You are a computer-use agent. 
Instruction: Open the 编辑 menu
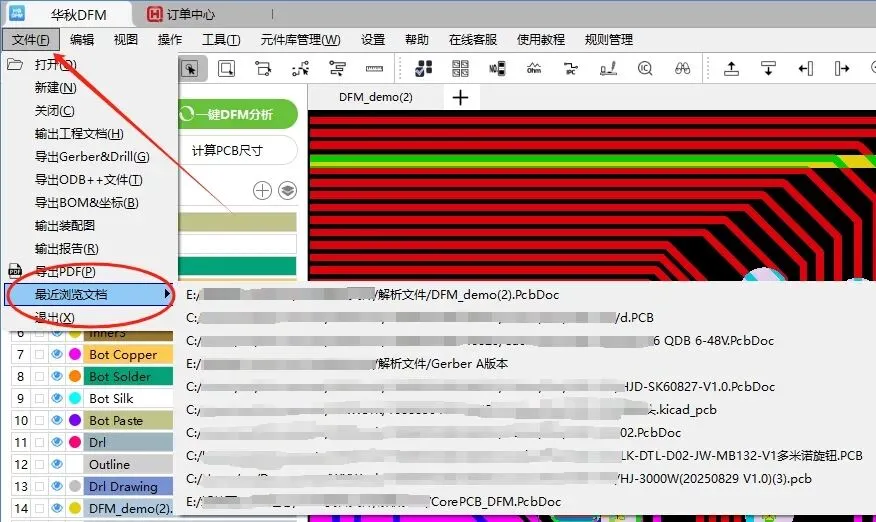(82, 40)
